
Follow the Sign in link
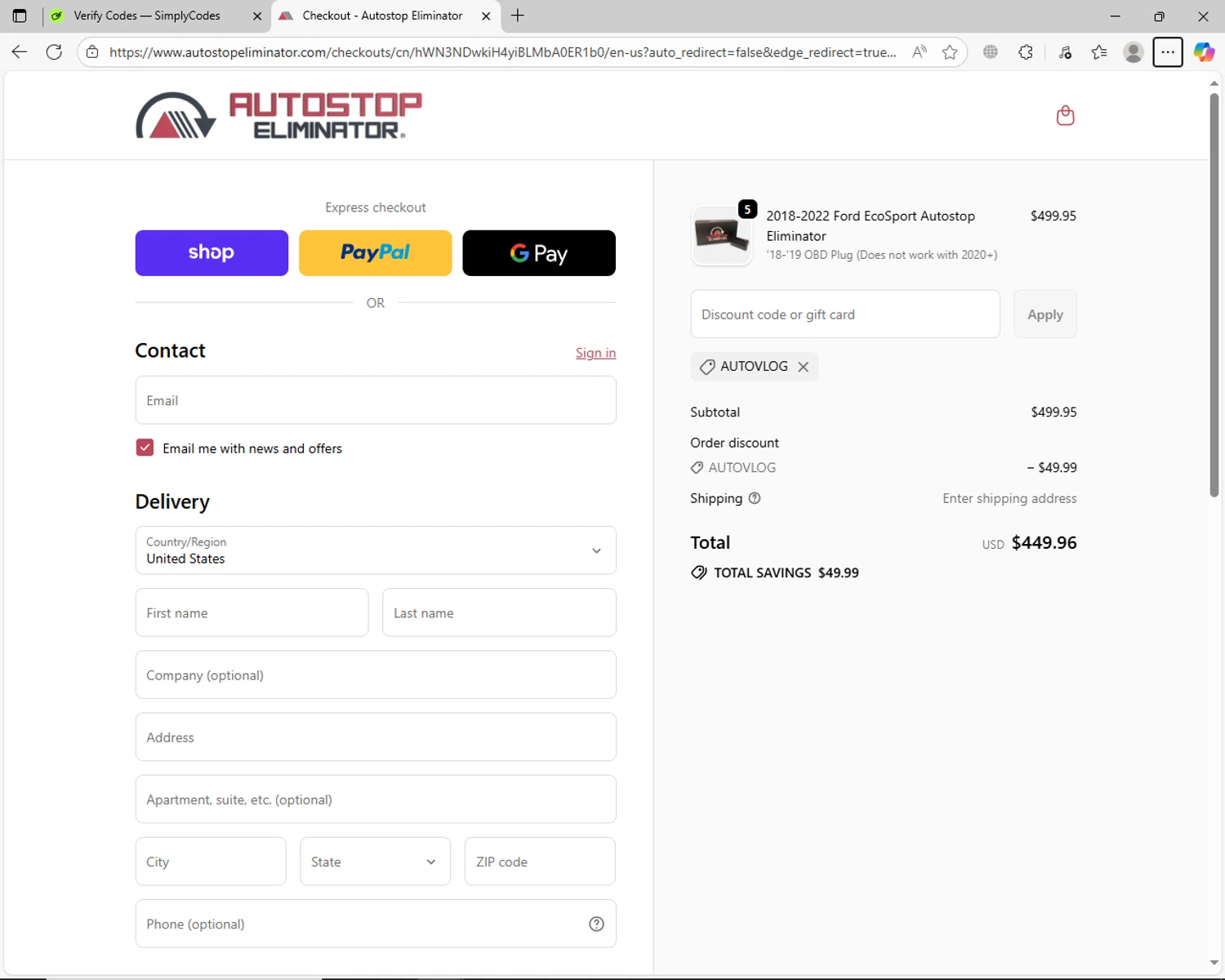point(595,353)
